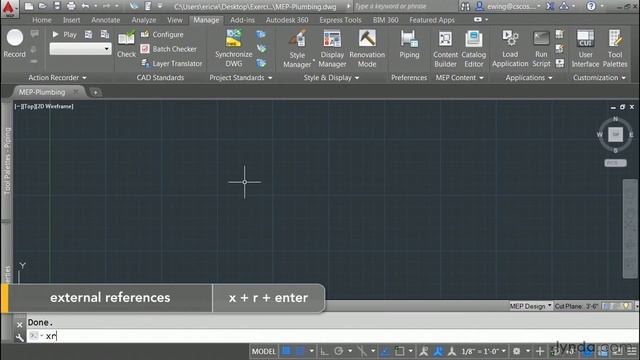Click Run Script

[x=541, y=48]
